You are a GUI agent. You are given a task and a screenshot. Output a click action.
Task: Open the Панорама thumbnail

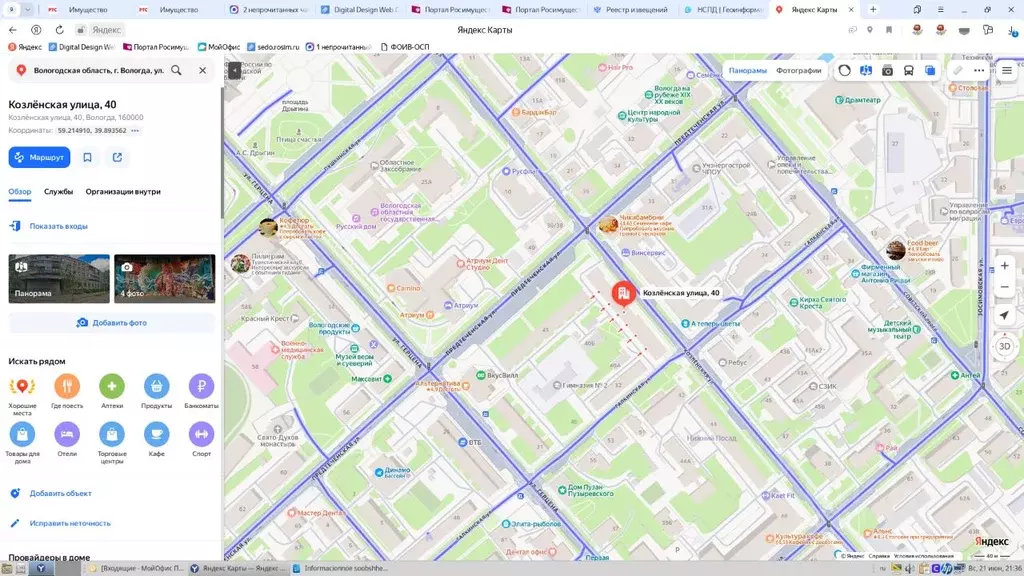tap(59, 279)
